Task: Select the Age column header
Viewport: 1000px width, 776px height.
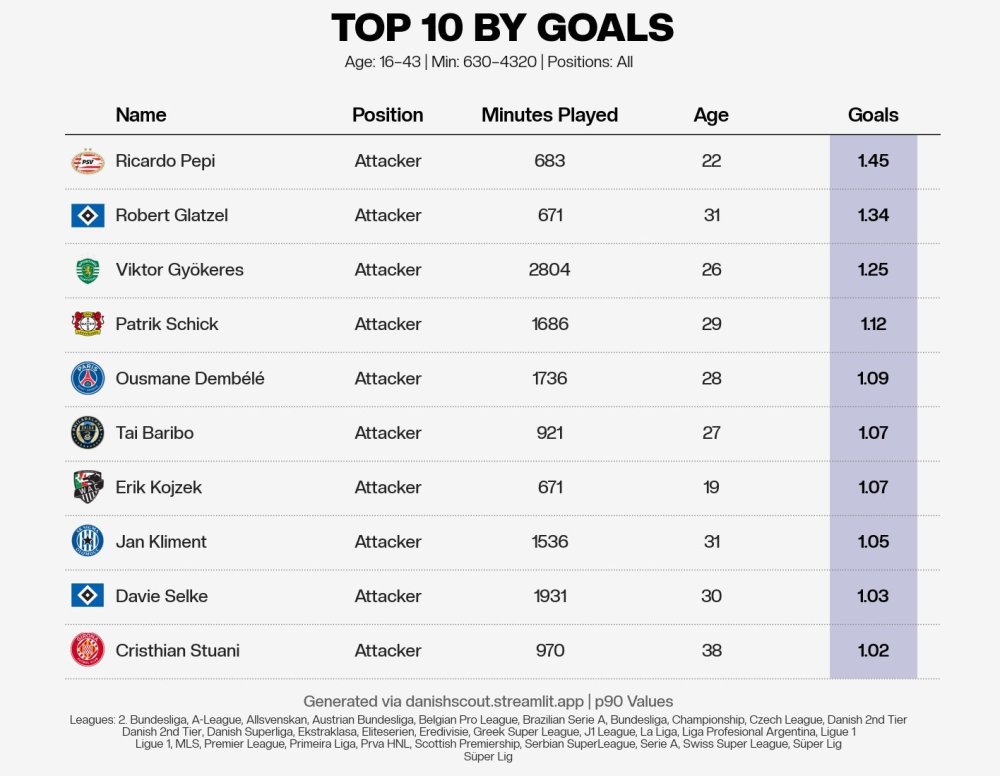Action: pos(711,115)
